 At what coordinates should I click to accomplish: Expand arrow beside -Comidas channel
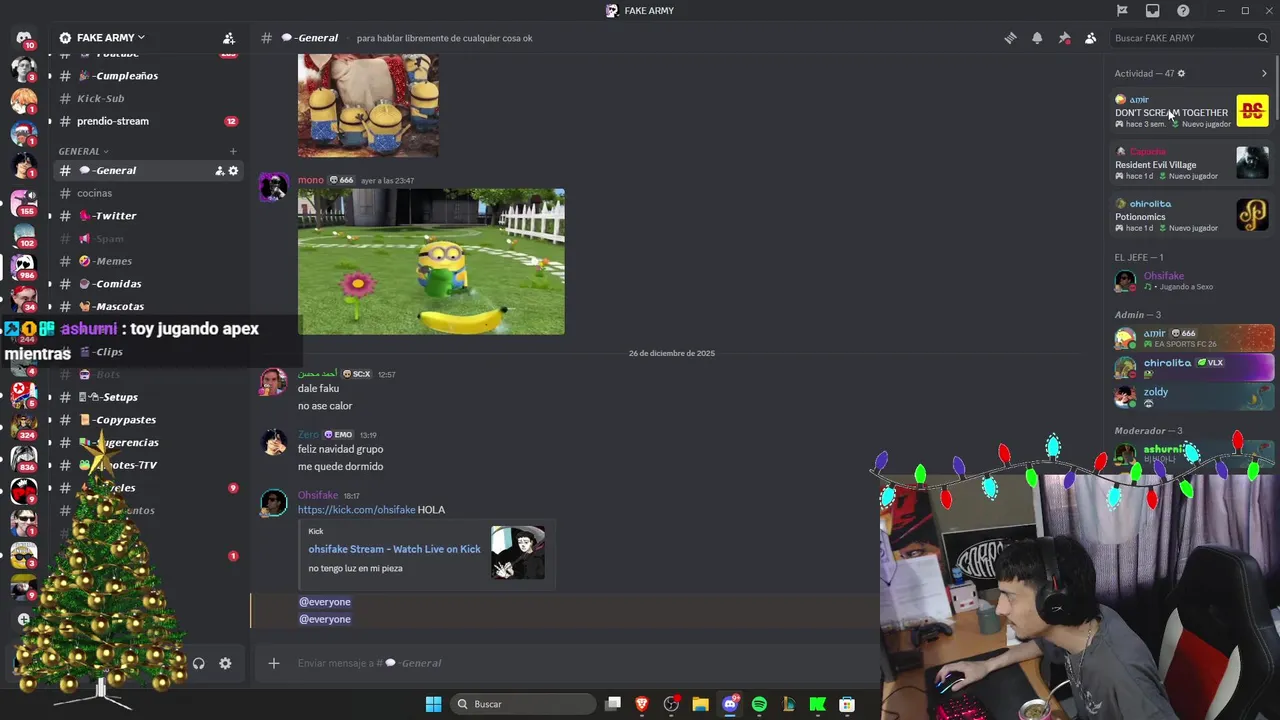coord(50,284)
